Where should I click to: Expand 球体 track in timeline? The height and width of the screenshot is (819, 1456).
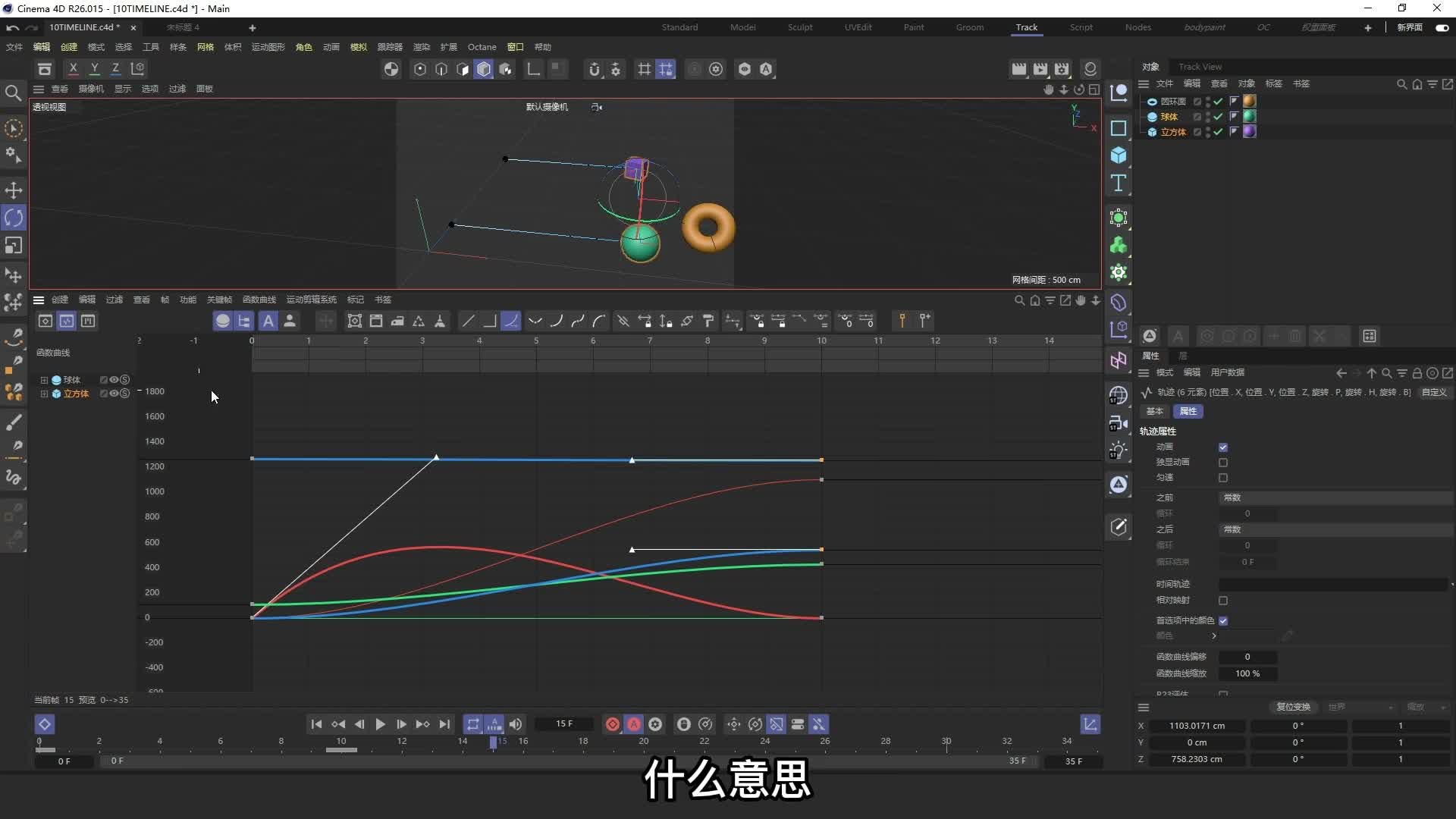point(44,379)
